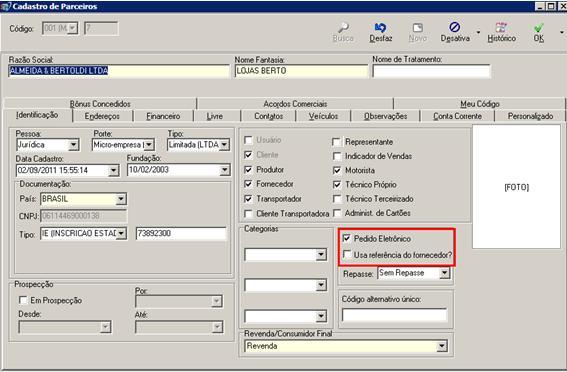Open the Repasse dropdown showing Sem Repasse

click(444, 273)
